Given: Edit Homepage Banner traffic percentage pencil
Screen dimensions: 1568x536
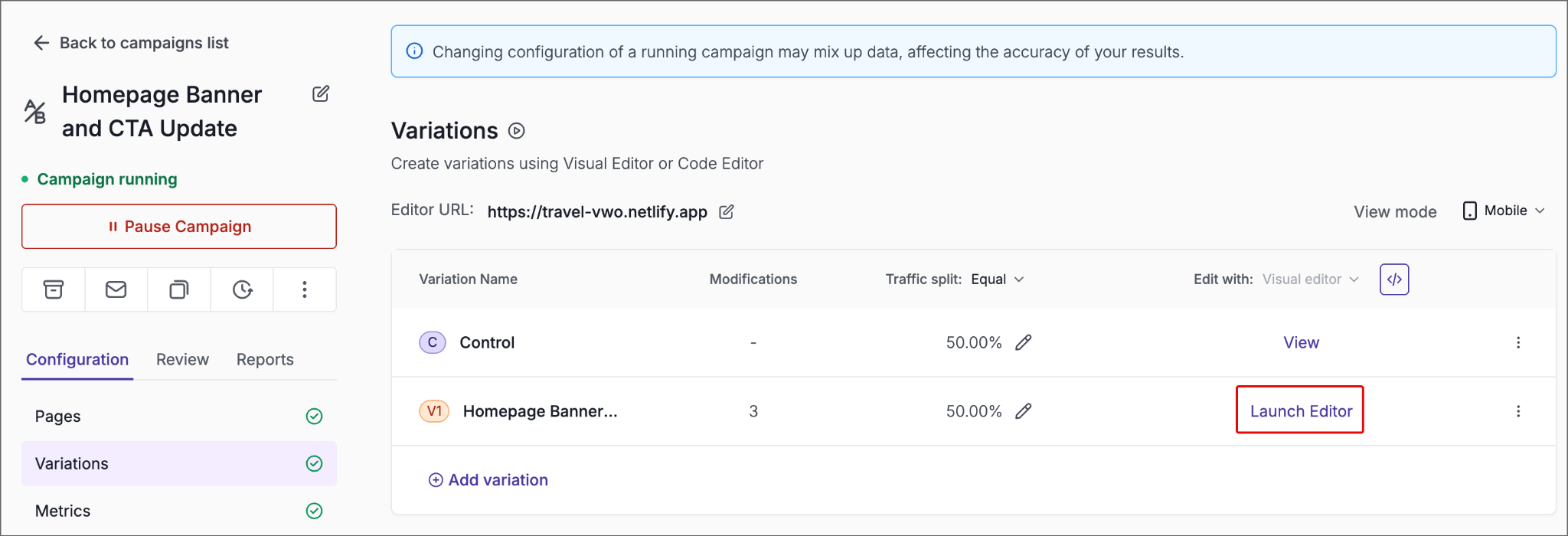Looking at the screenshot, I should point(1024,411).
